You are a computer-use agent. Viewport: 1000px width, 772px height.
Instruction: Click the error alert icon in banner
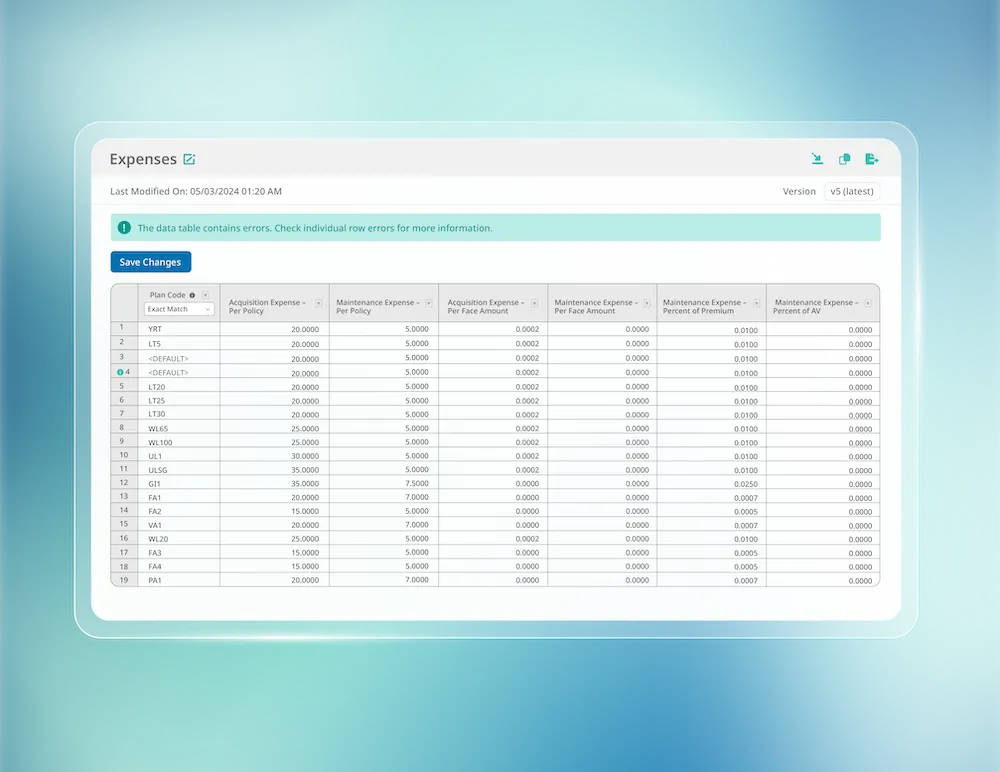pos(124,228)
